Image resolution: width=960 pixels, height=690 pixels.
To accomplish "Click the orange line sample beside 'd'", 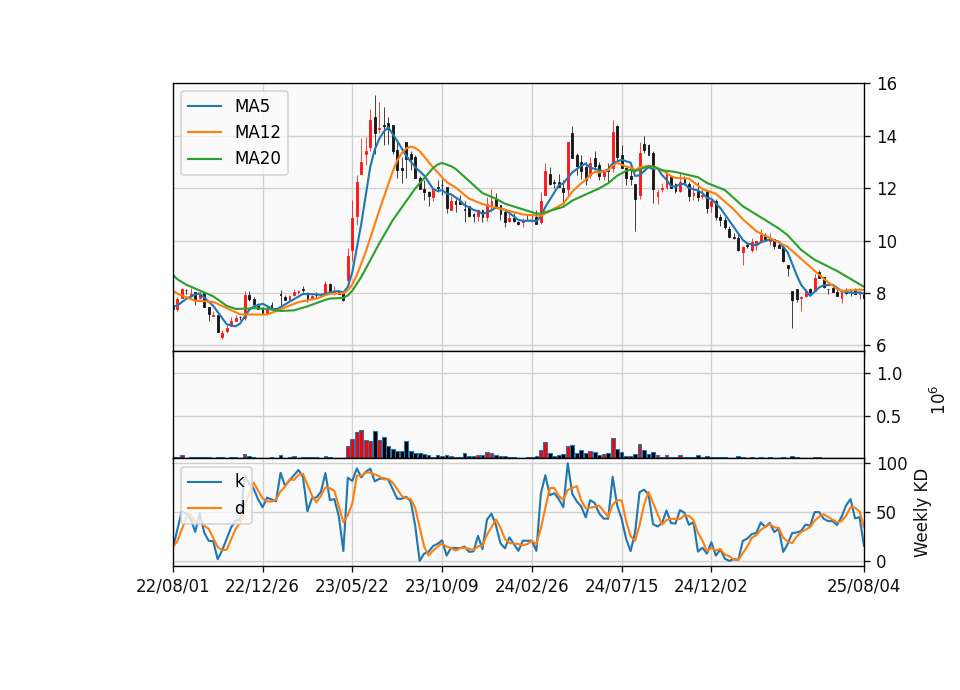I will (204, 508).
